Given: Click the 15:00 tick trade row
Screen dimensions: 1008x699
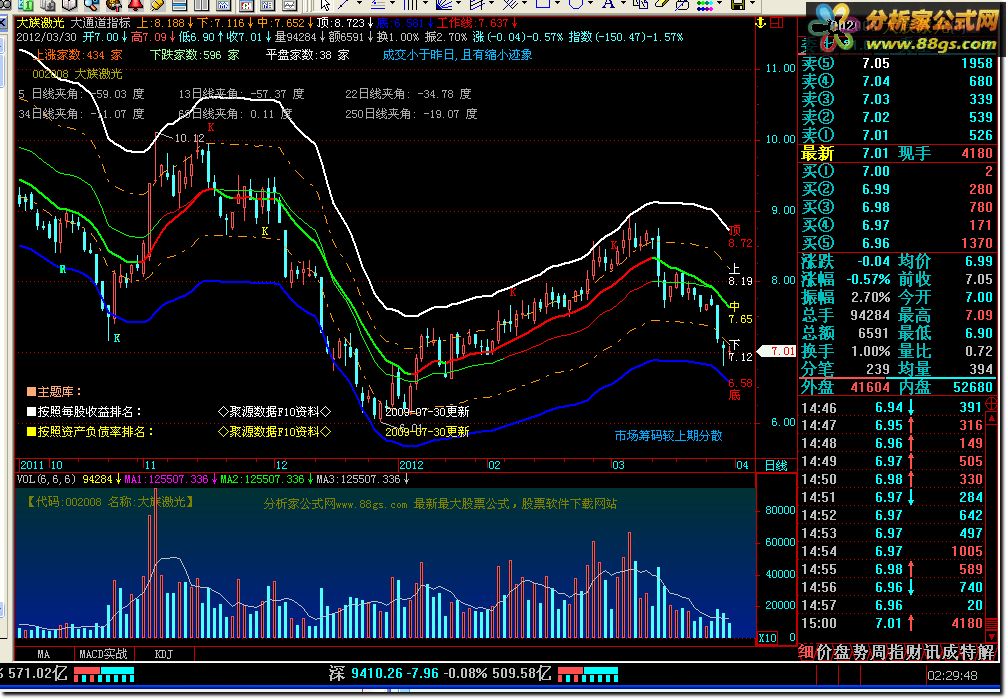Looking at the screenshot, I should (x=892, y=623).
